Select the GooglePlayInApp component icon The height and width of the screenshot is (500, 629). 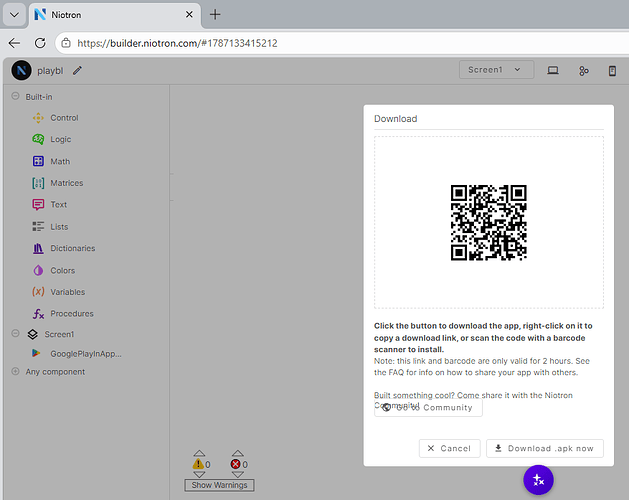pos(36,353)
